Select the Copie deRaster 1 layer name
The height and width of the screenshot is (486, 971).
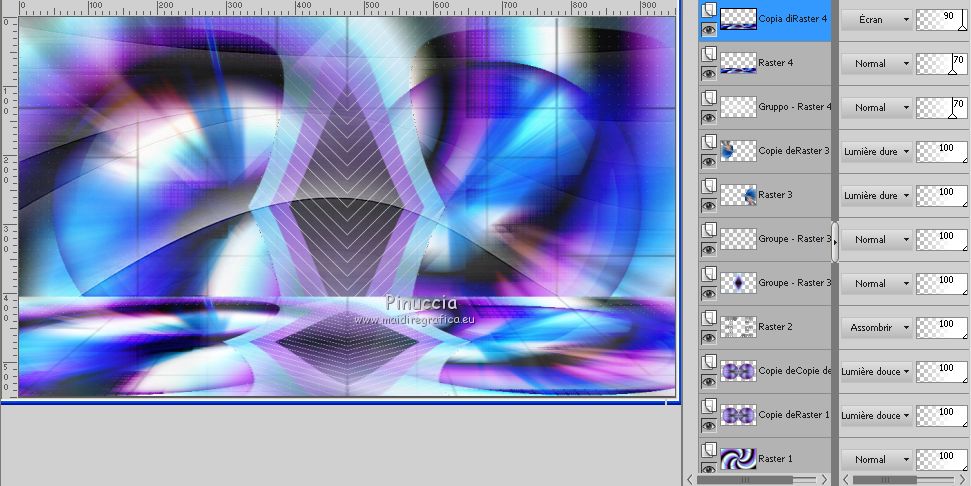coord(794,415)
